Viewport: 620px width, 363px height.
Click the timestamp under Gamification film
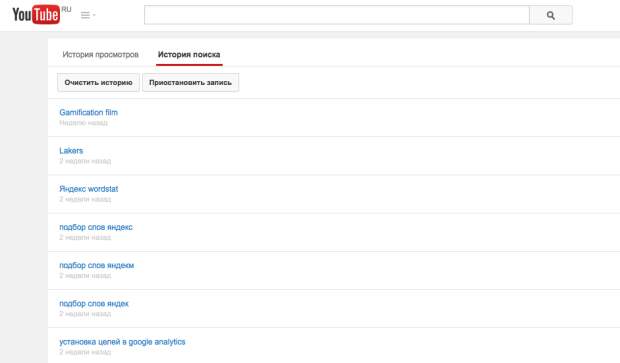point(83,123)
